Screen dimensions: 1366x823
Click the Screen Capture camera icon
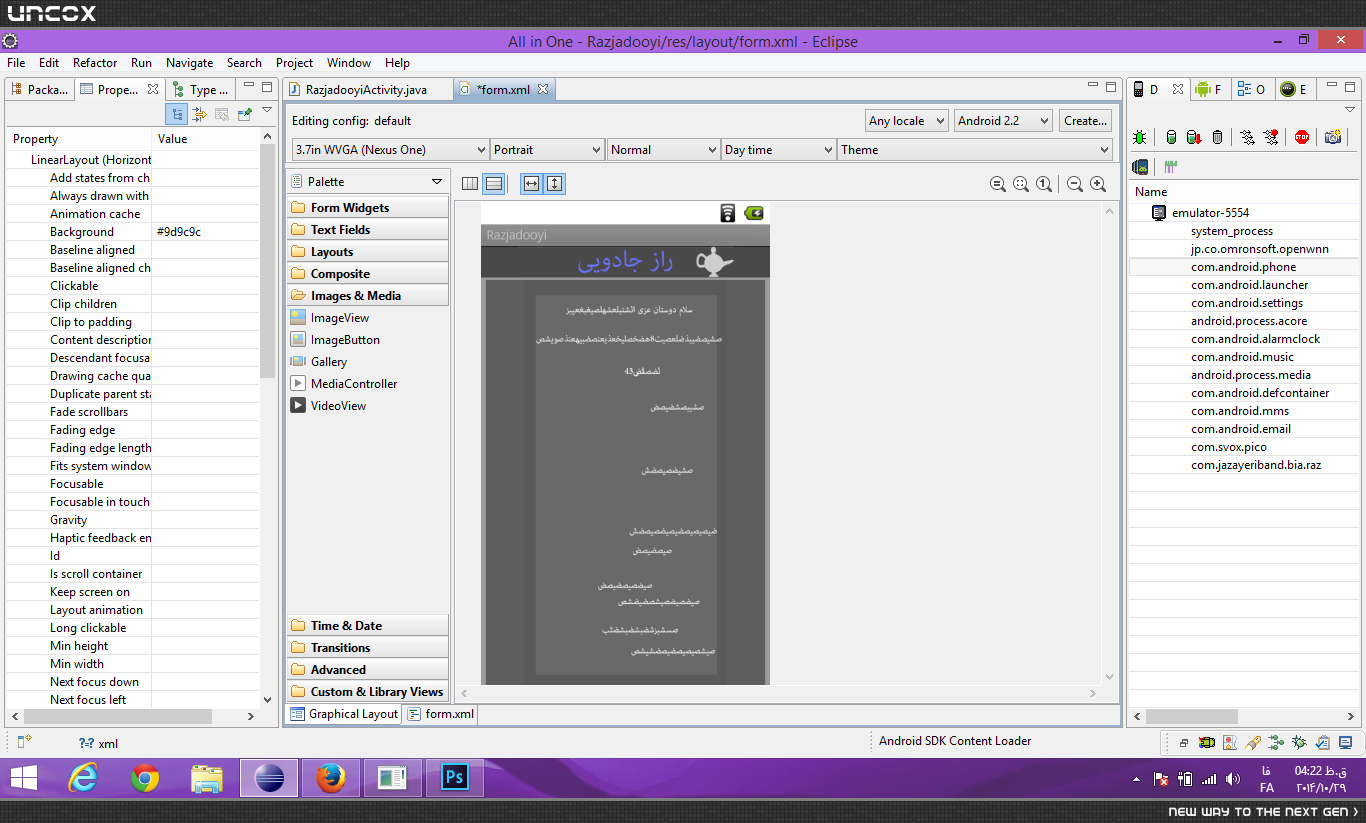1333,137
